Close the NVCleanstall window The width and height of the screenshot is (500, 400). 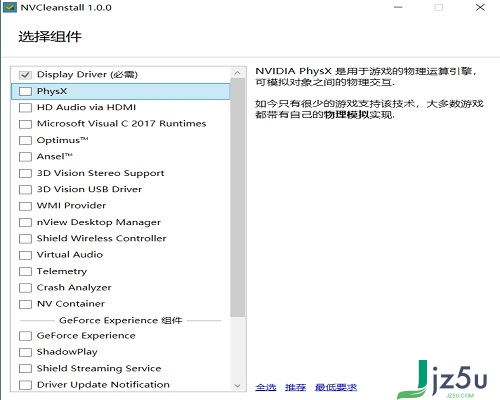[x=480, y=7]
